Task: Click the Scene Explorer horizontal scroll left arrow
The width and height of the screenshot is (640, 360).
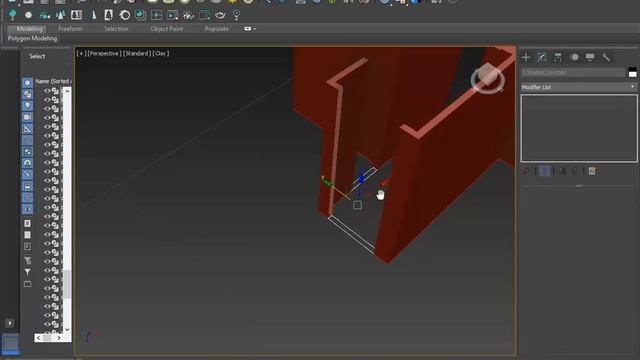Action: [x=39, y=338]
